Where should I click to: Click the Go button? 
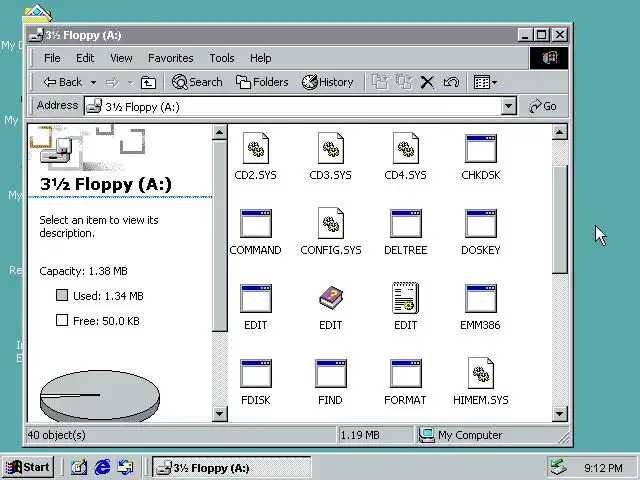[543, 107]
